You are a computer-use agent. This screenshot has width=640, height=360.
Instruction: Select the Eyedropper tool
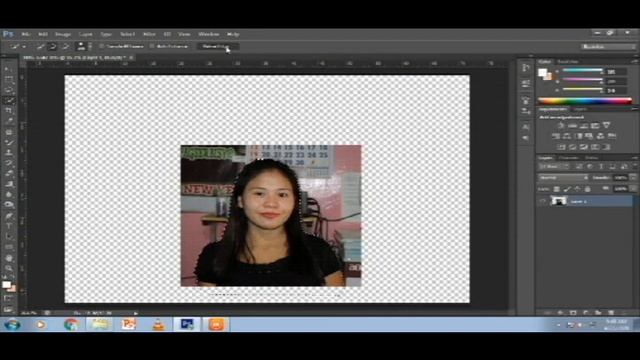[x=9, y=121]
